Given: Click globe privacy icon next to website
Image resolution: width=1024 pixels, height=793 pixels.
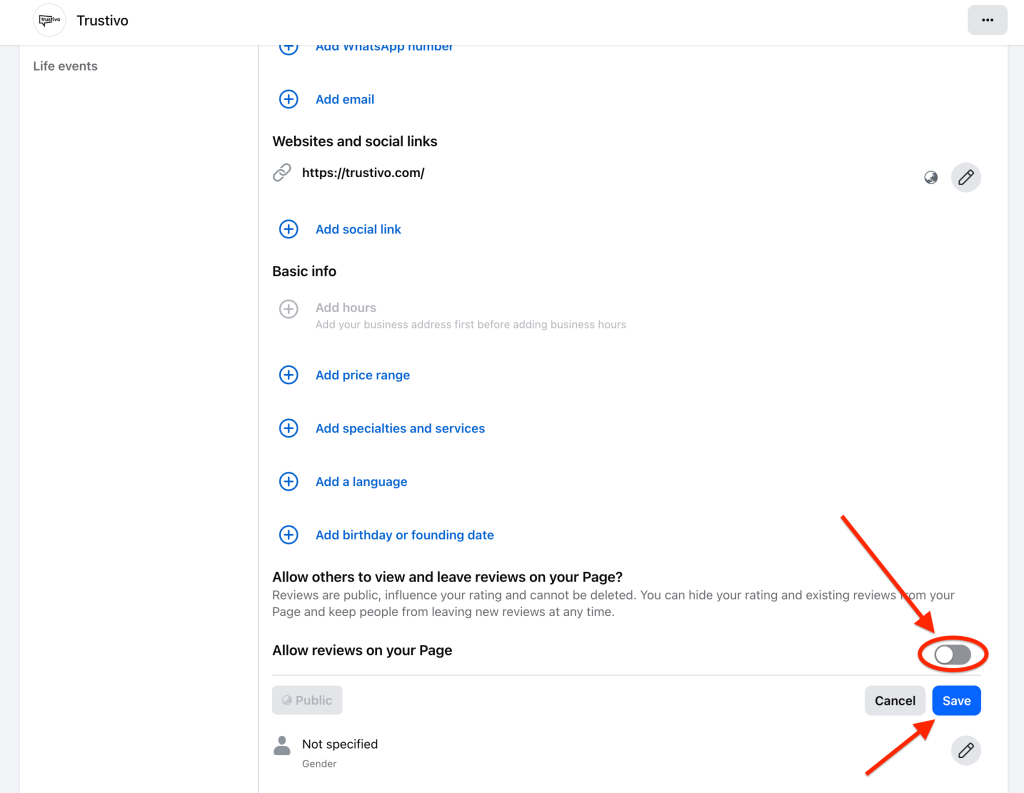Looking at the screenshot, I should pyautogui.click(x=931, y=177).
